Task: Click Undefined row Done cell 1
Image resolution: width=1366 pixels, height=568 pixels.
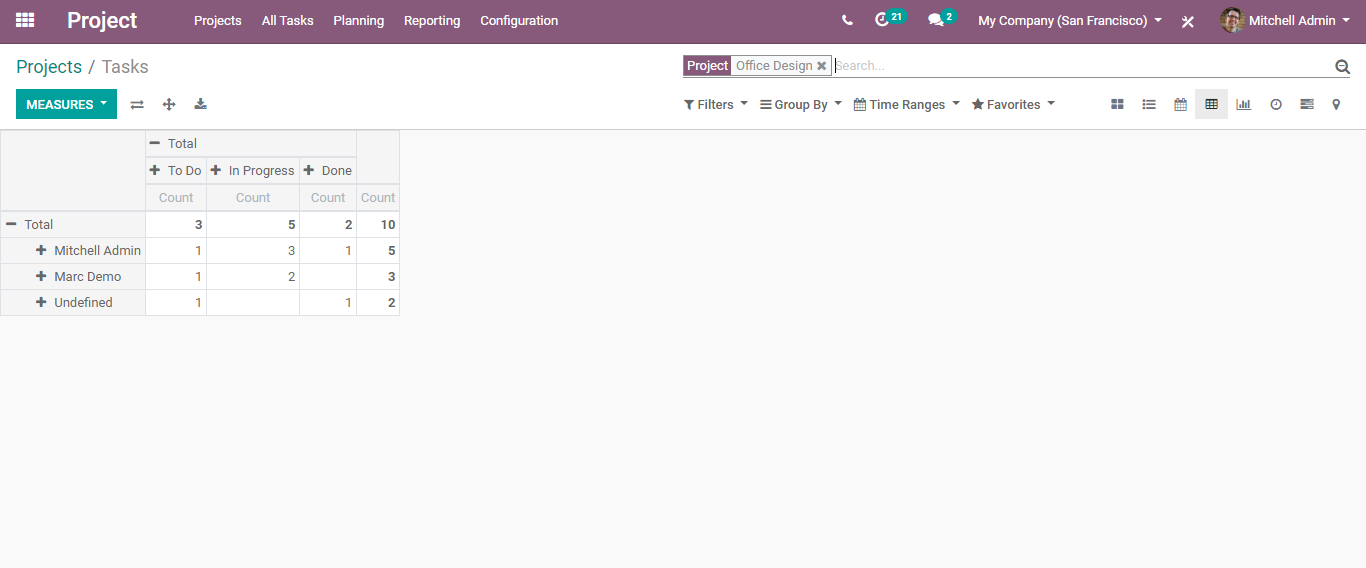Action: [328, 302]
